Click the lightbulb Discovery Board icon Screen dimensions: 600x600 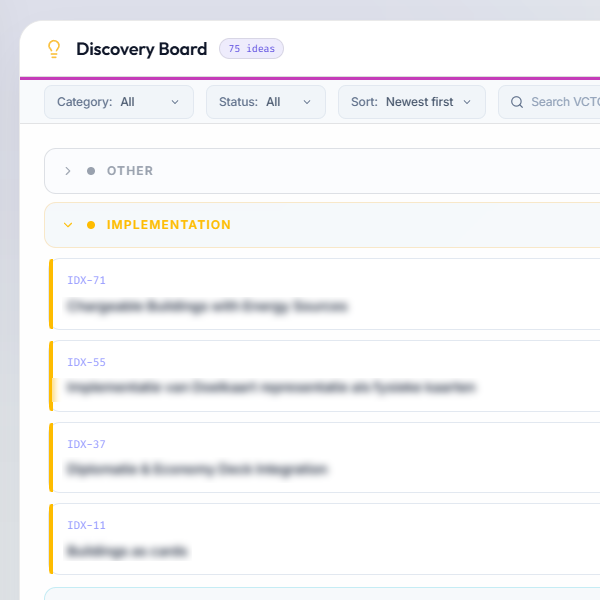(x=54, y=49)
